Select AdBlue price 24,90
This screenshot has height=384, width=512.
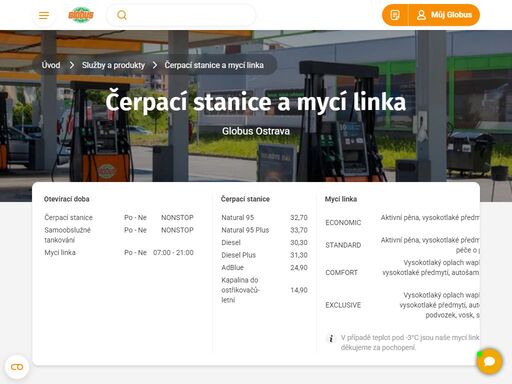(x=299, y=268)
